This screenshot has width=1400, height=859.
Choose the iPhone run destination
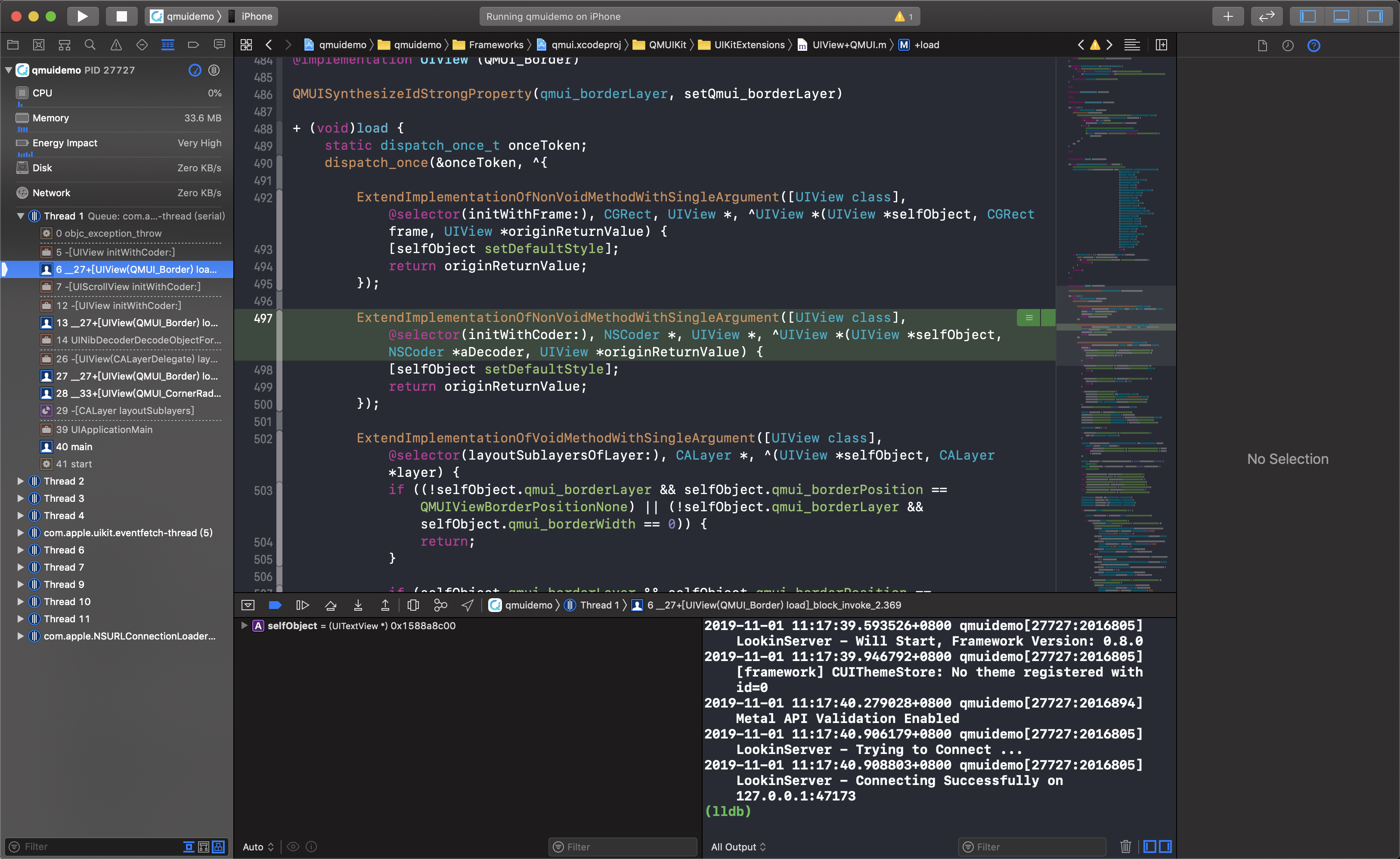(x=251, y=16)
